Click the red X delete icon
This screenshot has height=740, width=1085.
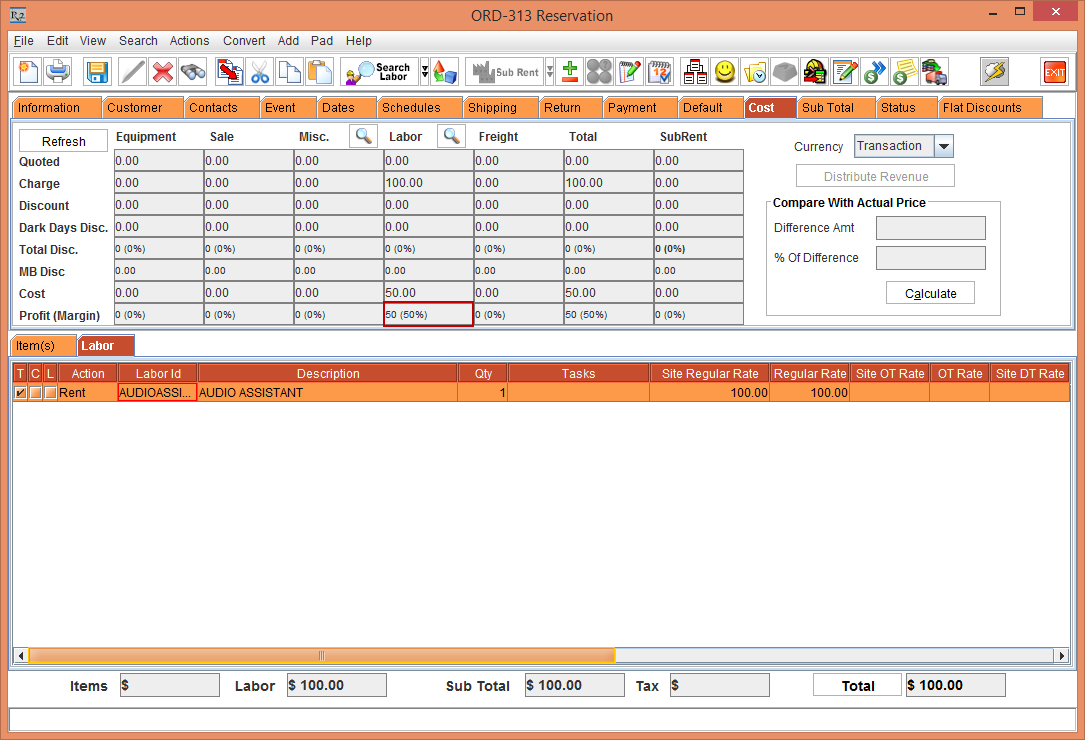(x=163, y=72)
